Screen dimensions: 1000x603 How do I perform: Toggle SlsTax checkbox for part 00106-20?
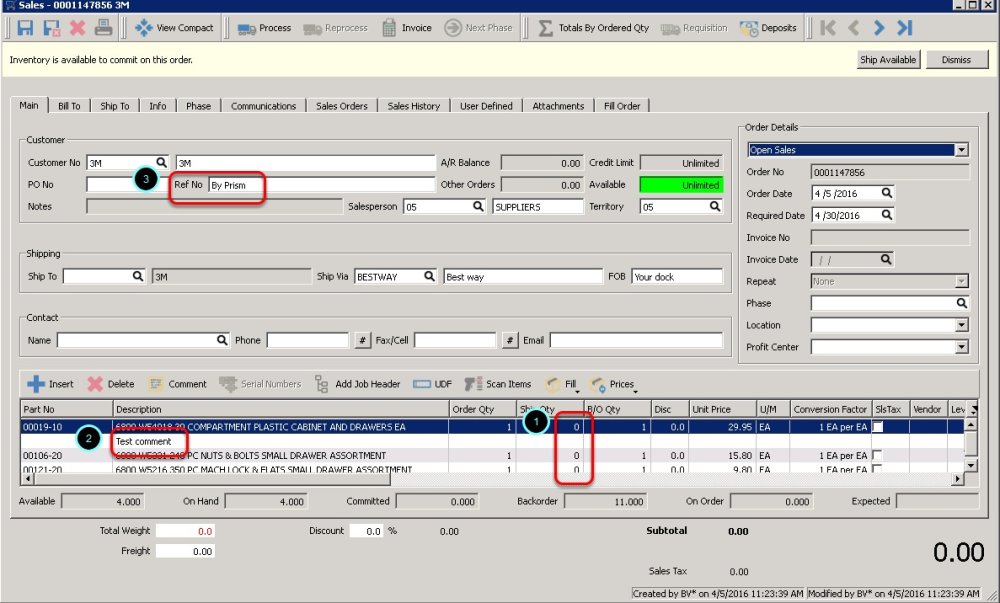(878, 456)
